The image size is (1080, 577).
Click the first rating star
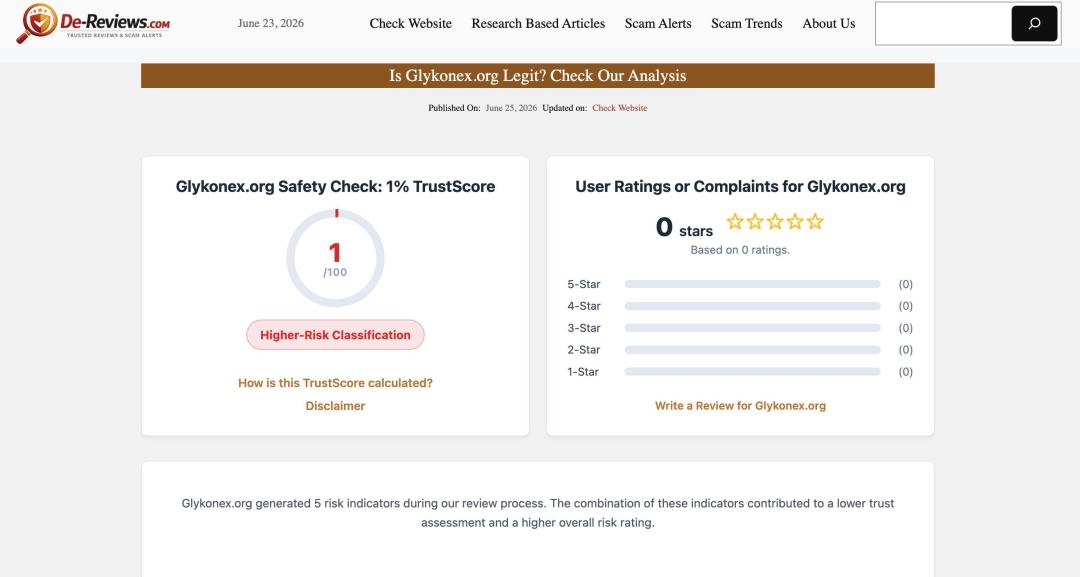pos(735,222)
